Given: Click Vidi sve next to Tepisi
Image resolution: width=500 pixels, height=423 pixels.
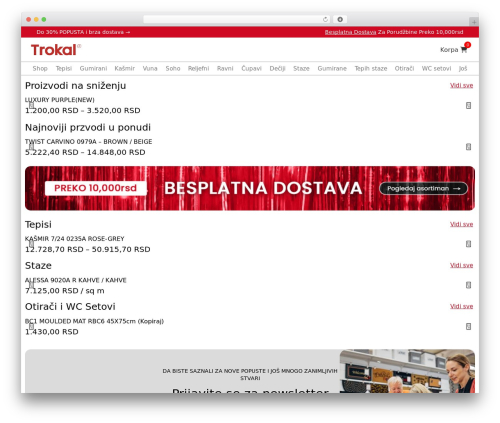Looking at the screenshot, I should coord(461,224).
